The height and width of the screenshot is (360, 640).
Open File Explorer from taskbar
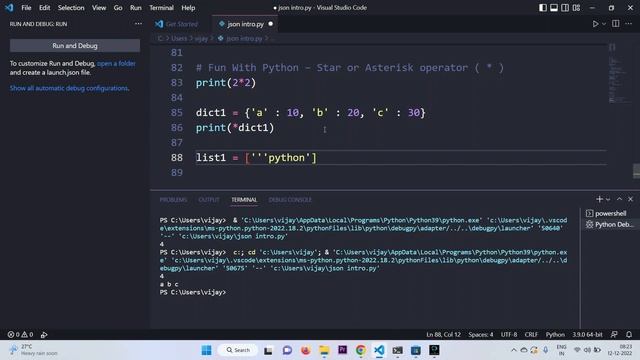(324, 350)
